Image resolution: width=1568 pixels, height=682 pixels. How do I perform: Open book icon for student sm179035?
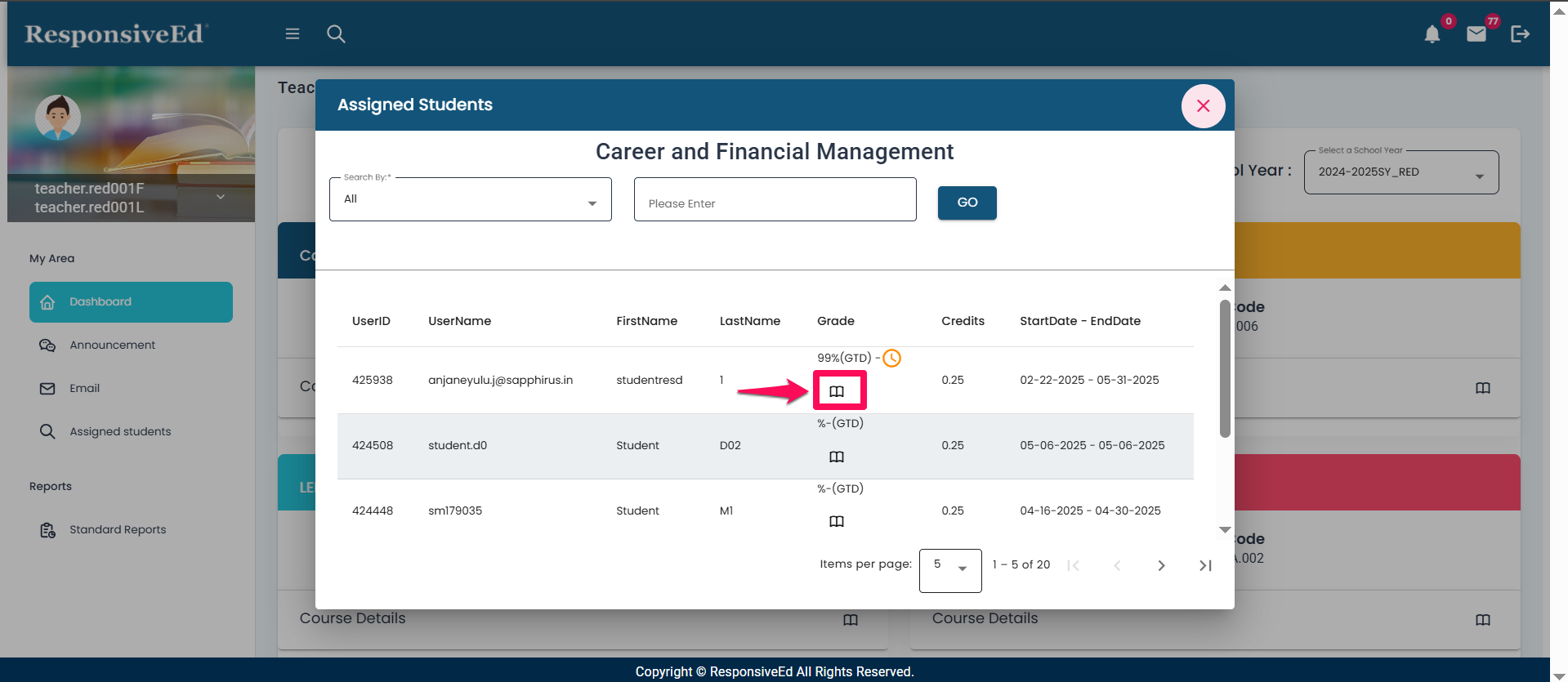click(837, 521)
